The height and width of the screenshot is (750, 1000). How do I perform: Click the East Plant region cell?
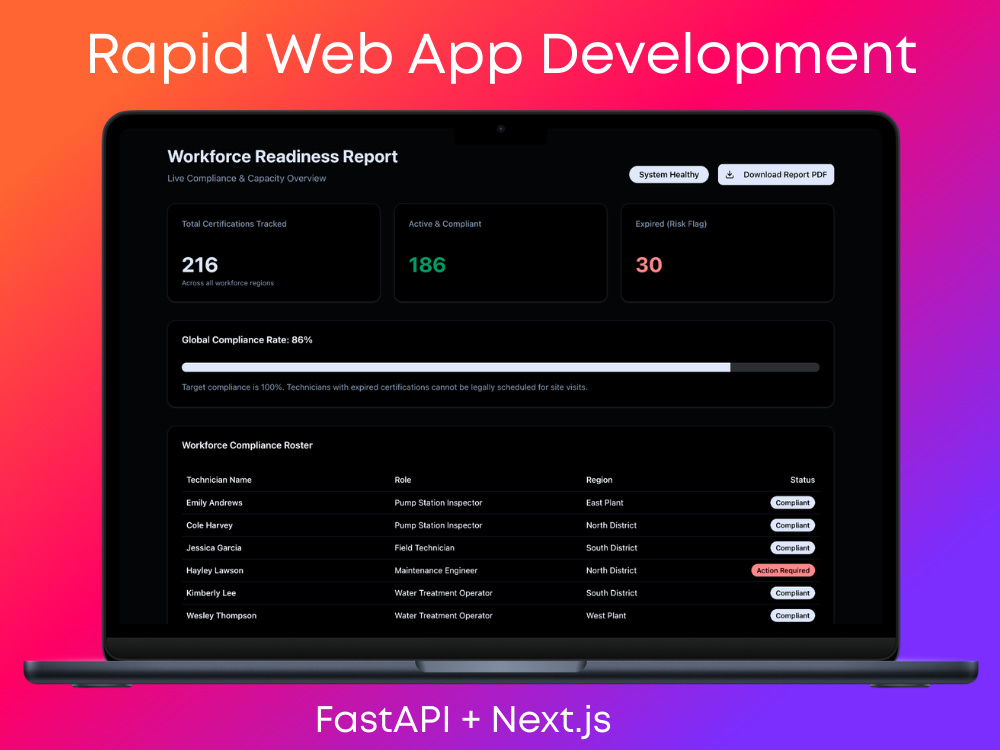[x=605, y=503]
